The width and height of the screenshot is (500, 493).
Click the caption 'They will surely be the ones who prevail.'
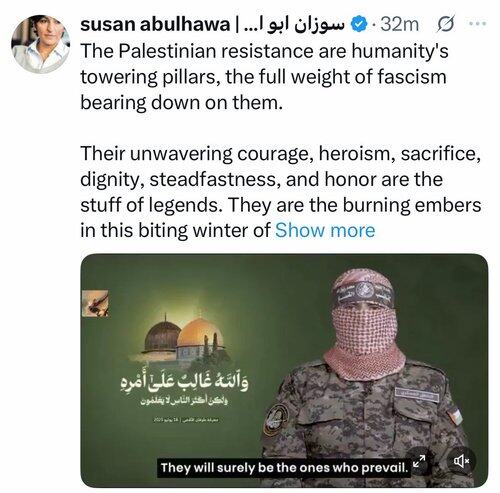tap(284, 468)
